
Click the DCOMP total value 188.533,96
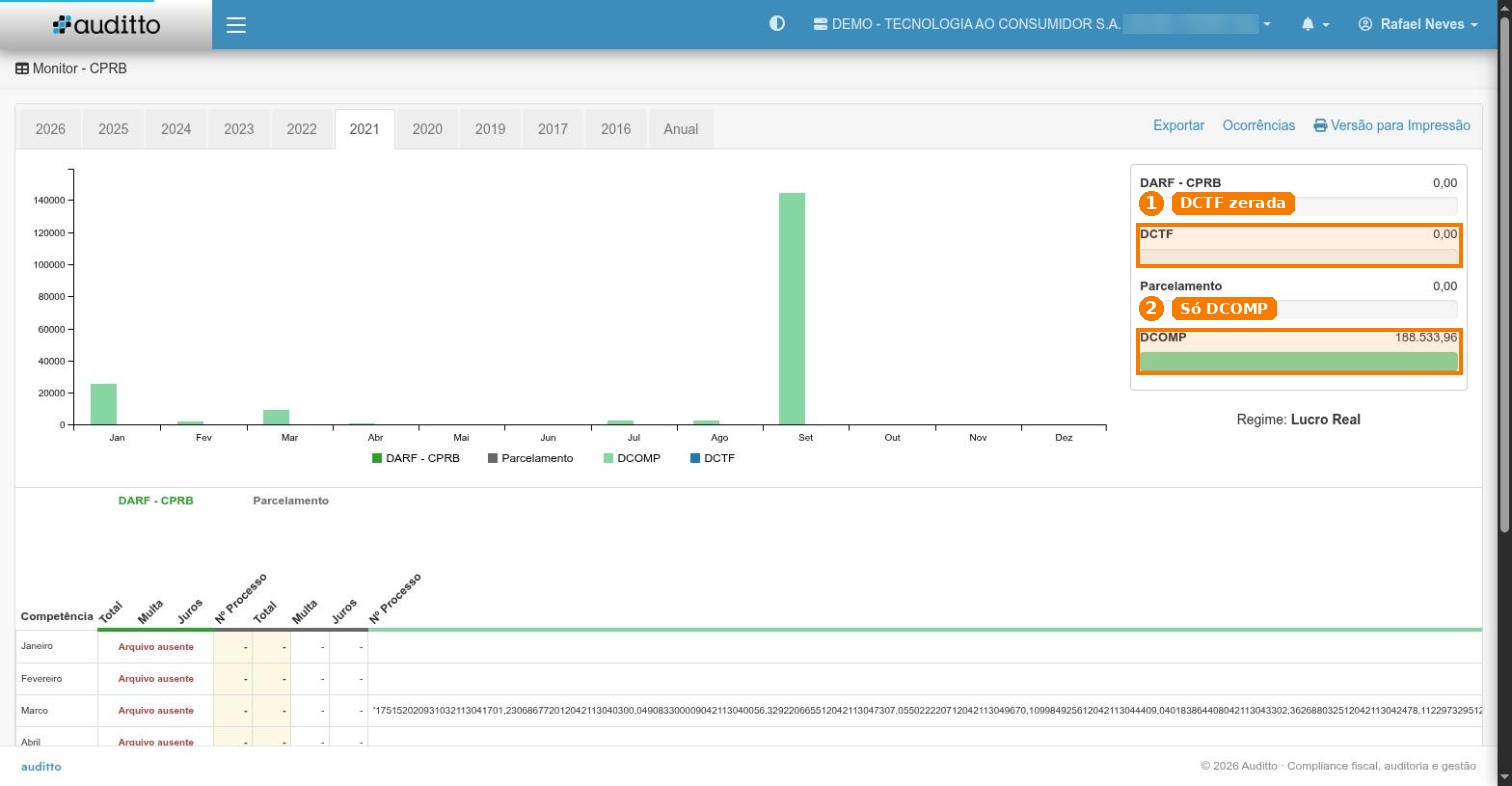[1426, 338]
